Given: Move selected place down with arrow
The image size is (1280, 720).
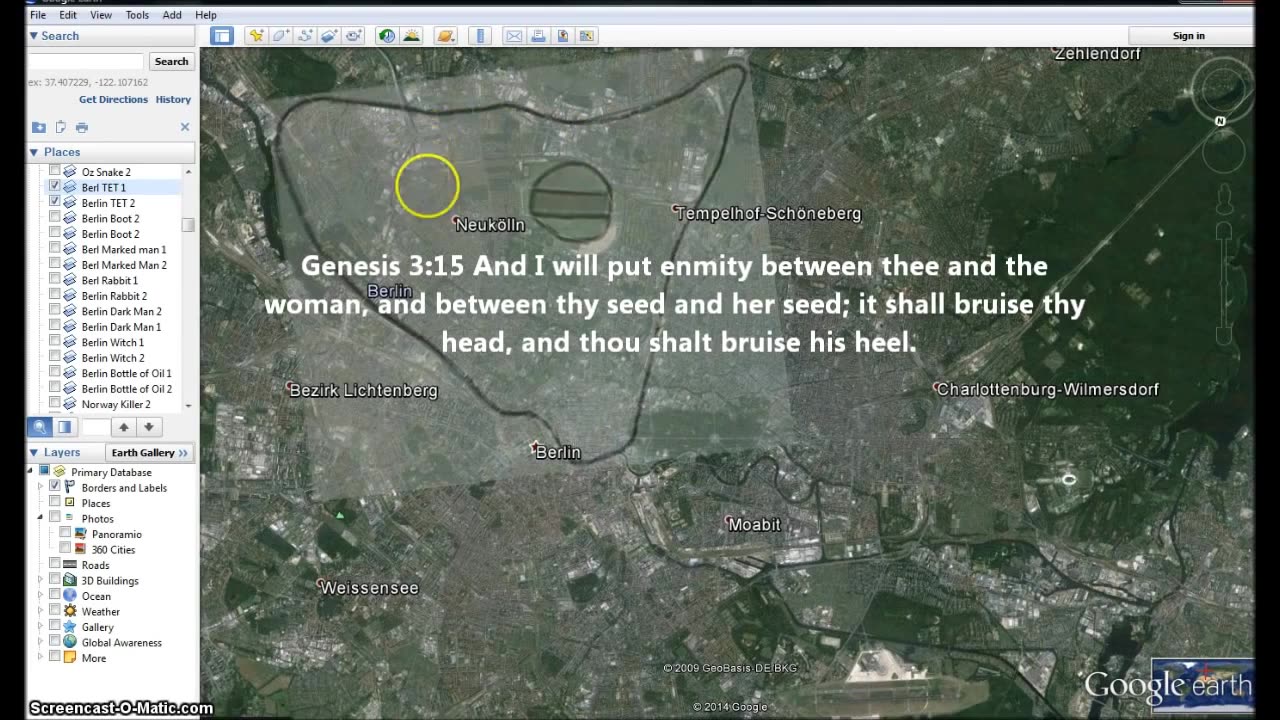Looking at the screenshot, I should tap(148, 427).
